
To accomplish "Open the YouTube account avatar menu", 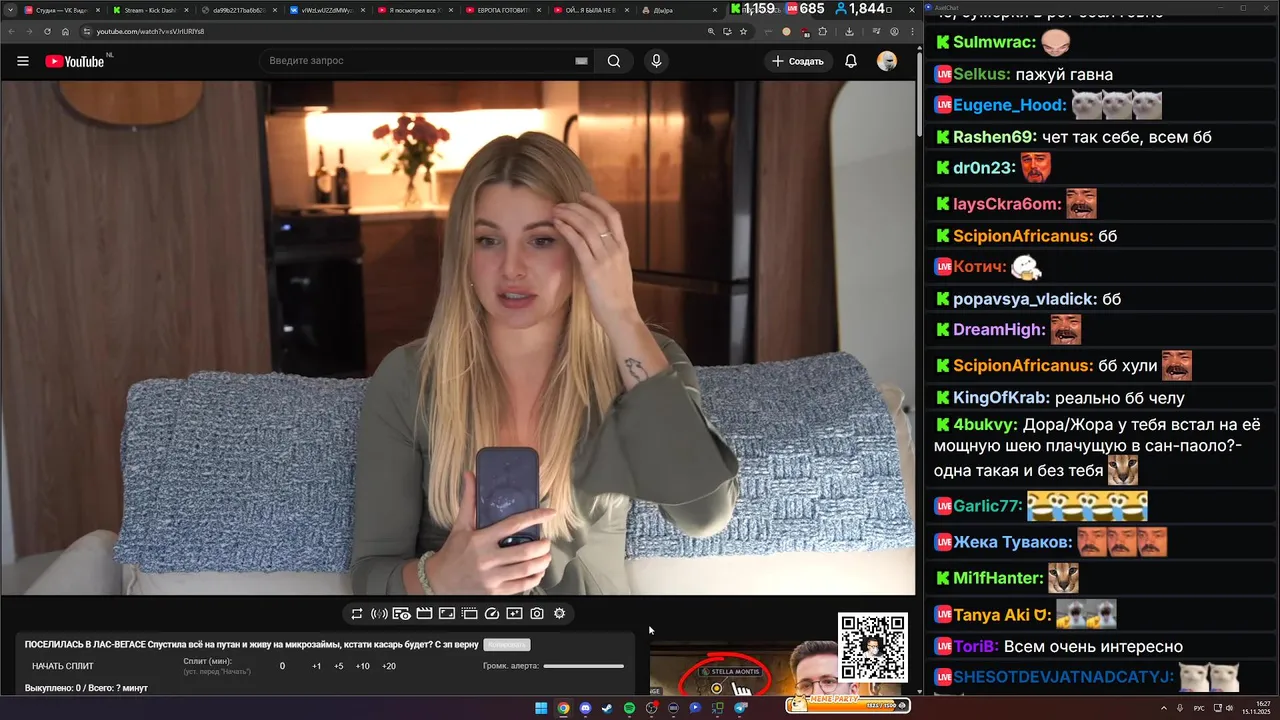I will click(x=887, y=61).
